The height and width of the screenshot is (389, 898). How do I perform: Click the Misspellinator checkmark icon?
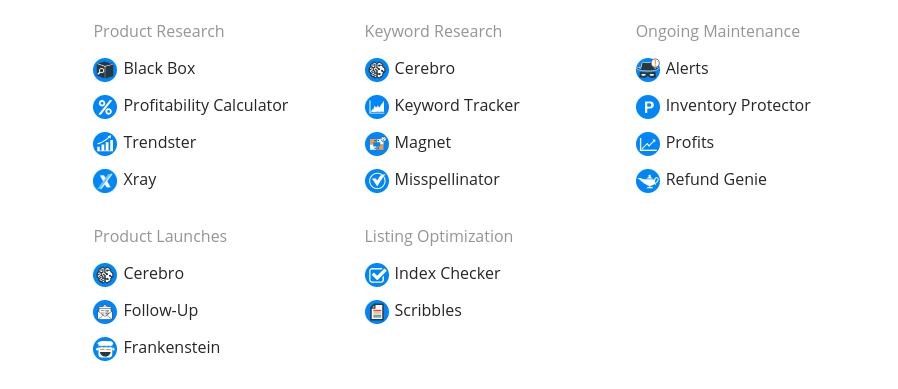tap(376, 181)
